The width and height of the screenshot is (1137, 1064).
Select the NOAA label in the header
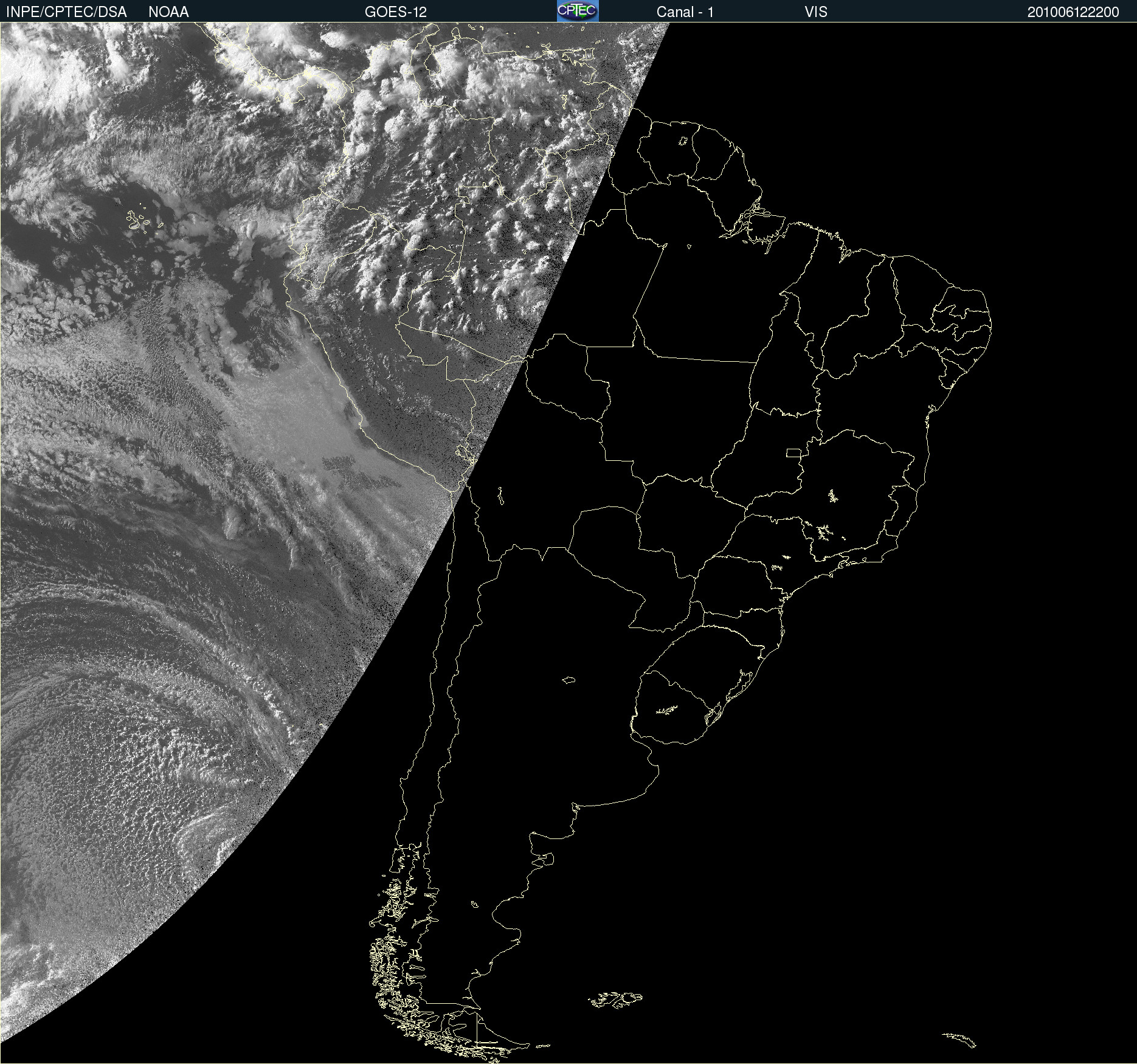point(168,12)
